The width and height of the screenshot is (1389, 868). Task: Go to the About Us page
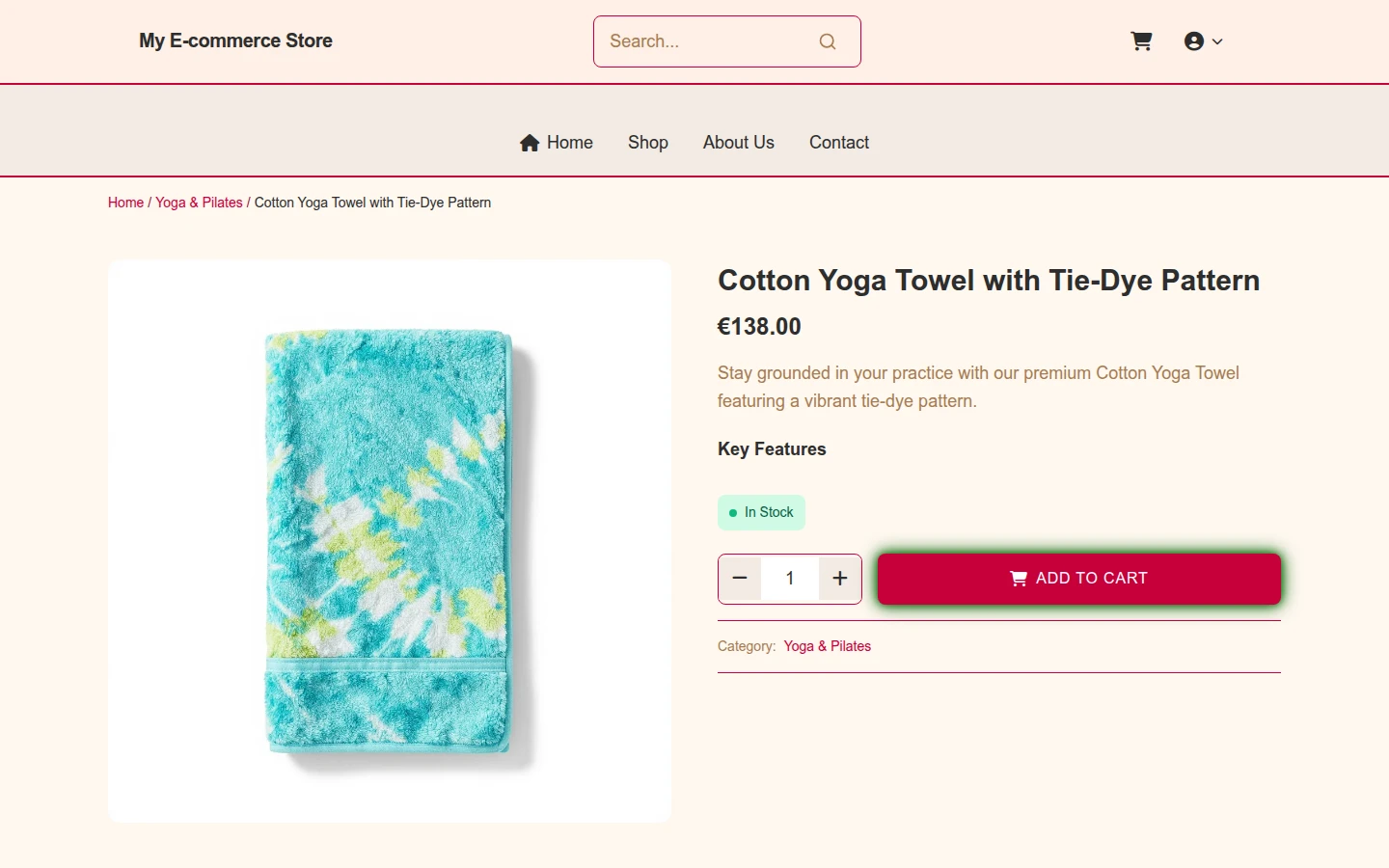click(739, 143)
